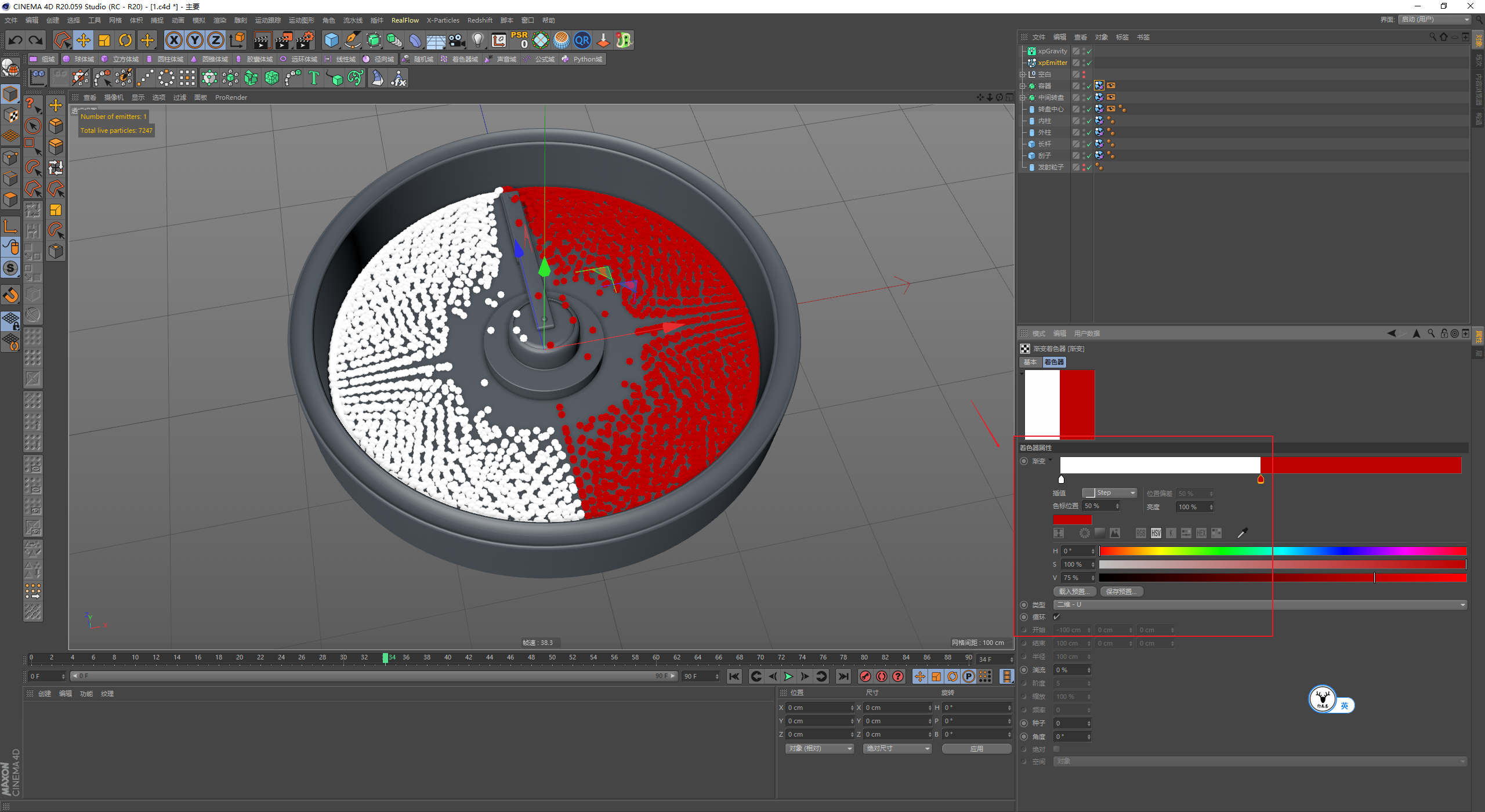Open the X-Particles menu
1485x812 pixels.
coord(443,20)
